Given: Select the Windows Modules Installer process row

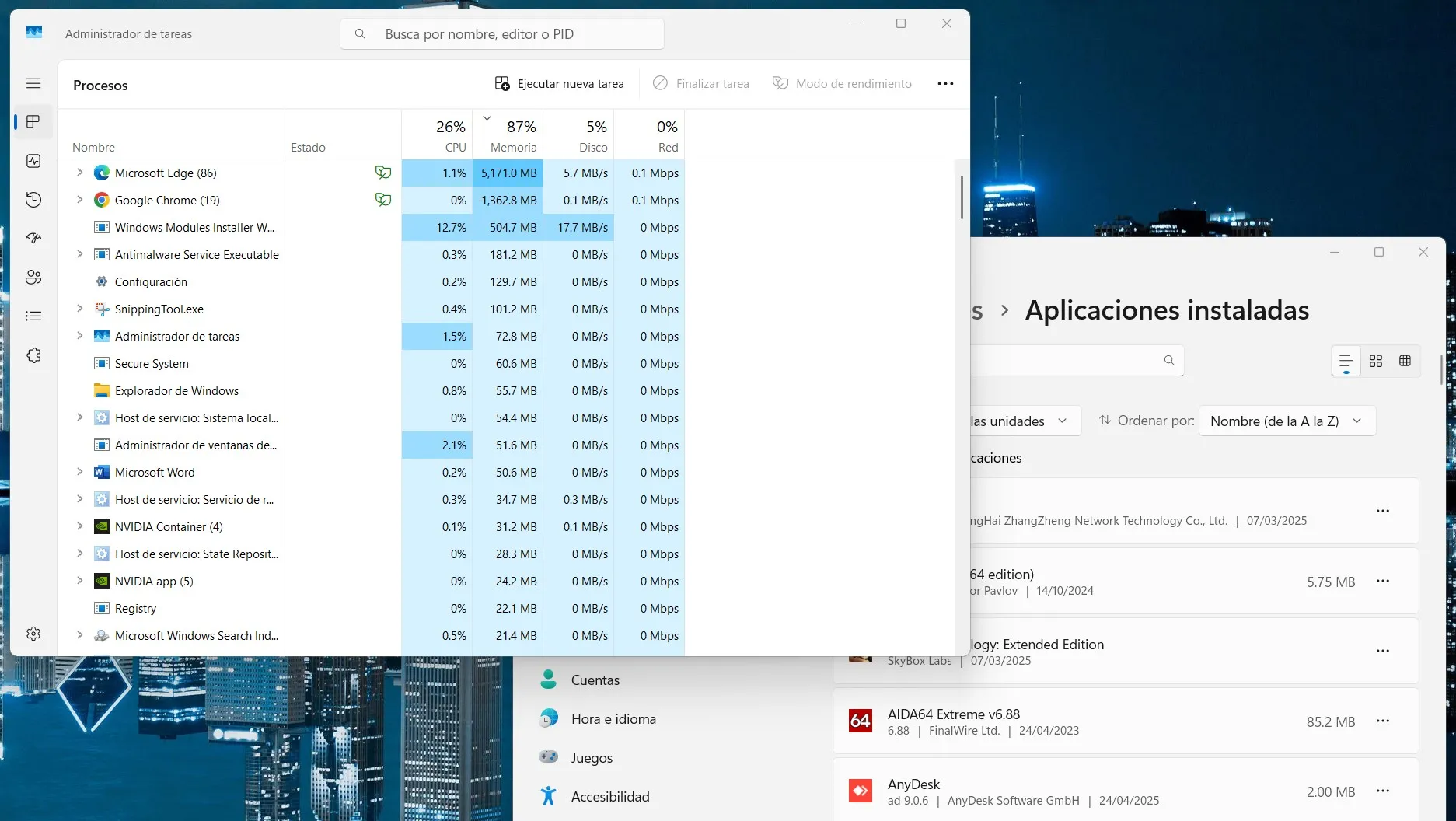Looking at the screenshot, I should click(372, 227).
